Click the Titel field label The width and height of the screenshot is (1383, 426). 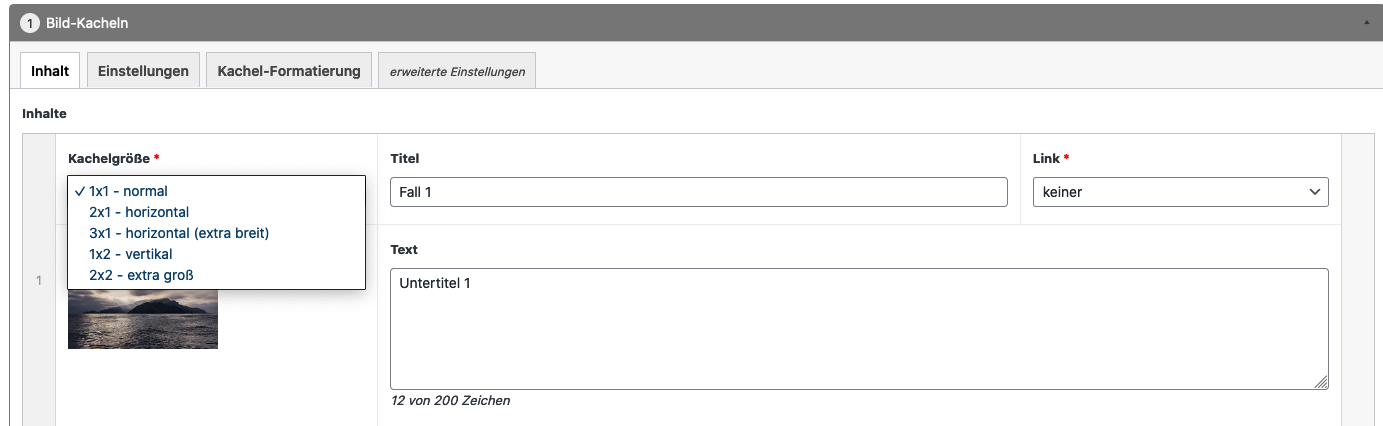click(405, 158)
